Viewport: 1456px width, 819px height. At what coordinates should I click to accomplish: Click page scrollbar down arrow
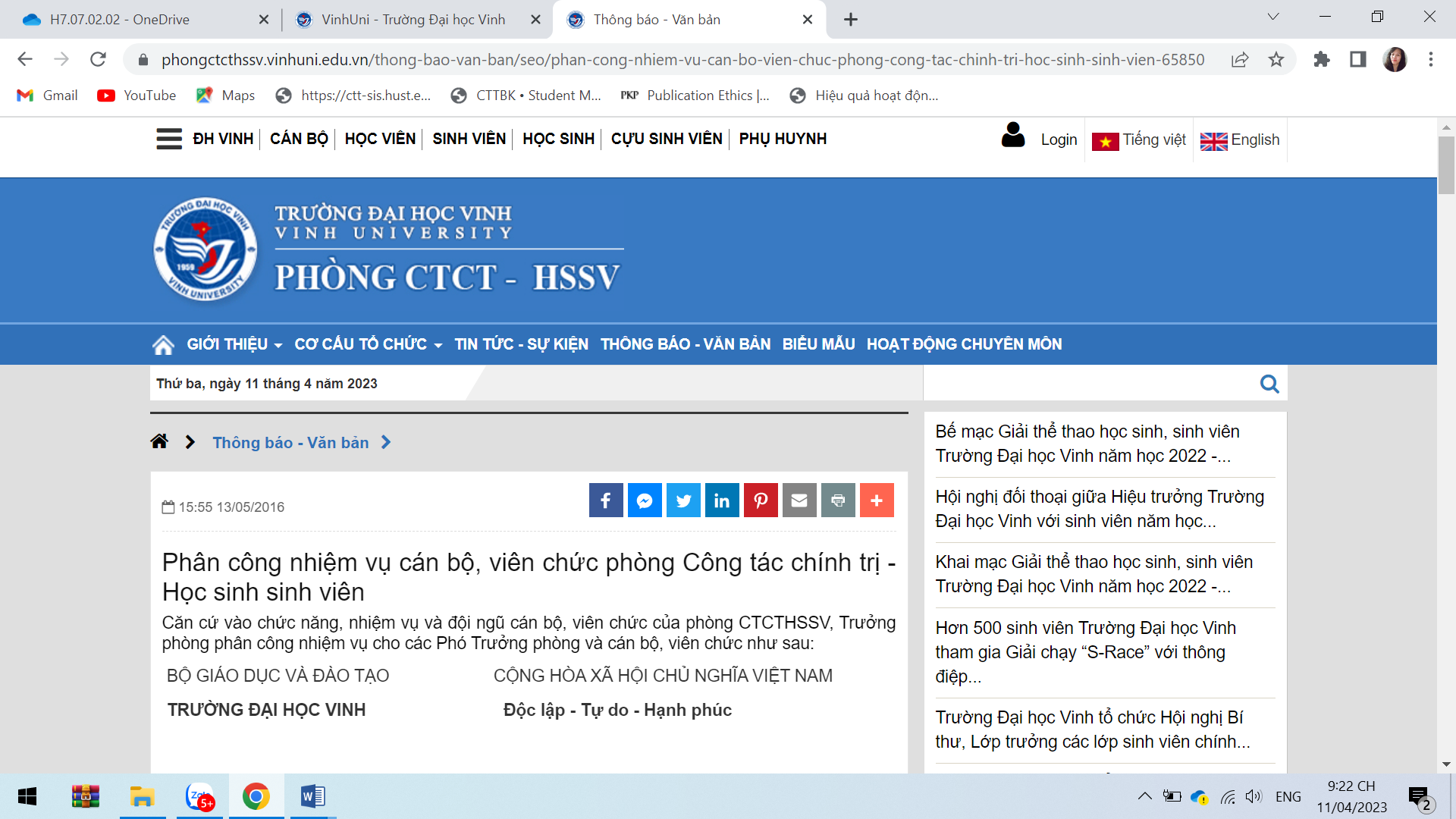(1446, 764)
